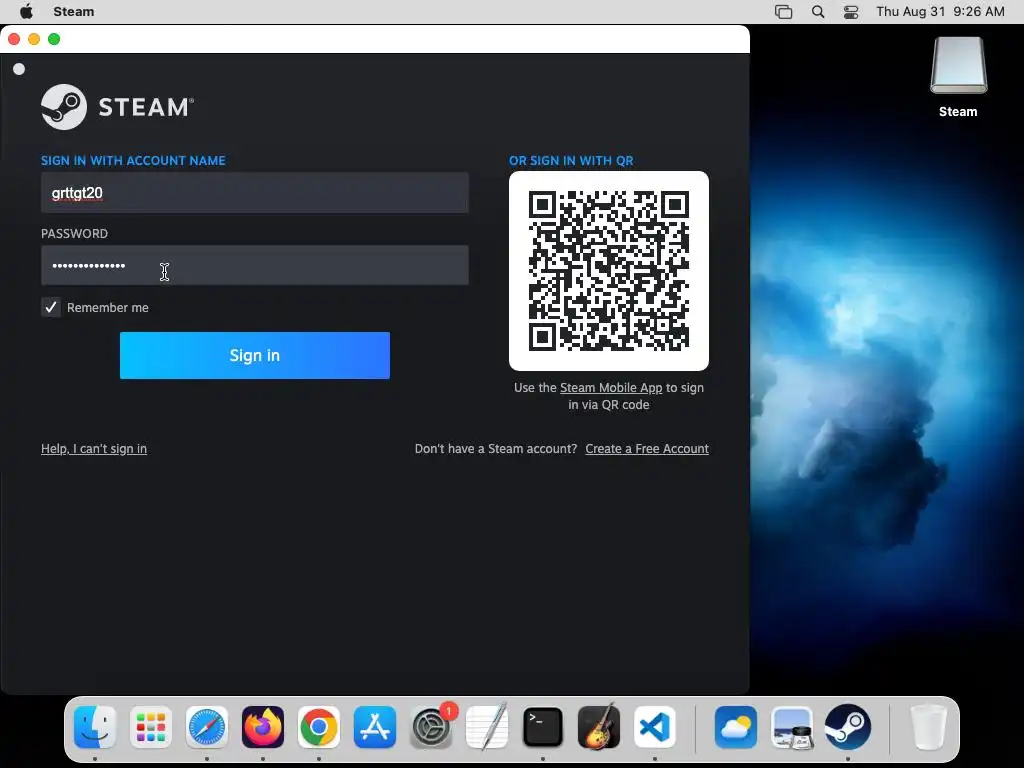The height and width of the screenshot is (768, 1024).
Task: Select the Steam disk icon on the desktop
Action: click(x=958, y=77)
